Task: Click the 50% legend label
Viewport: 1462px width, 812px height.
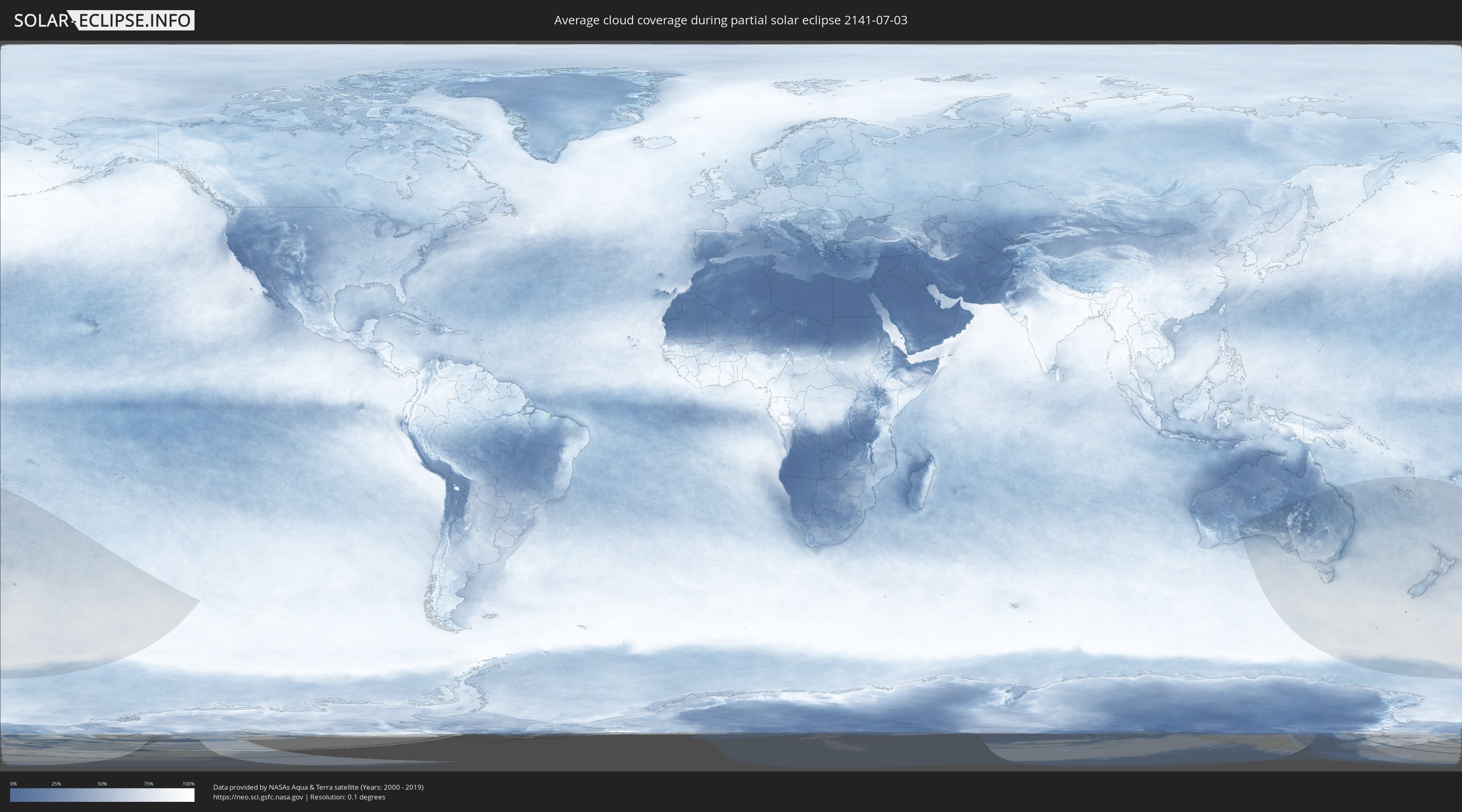Action: [102, 784]
